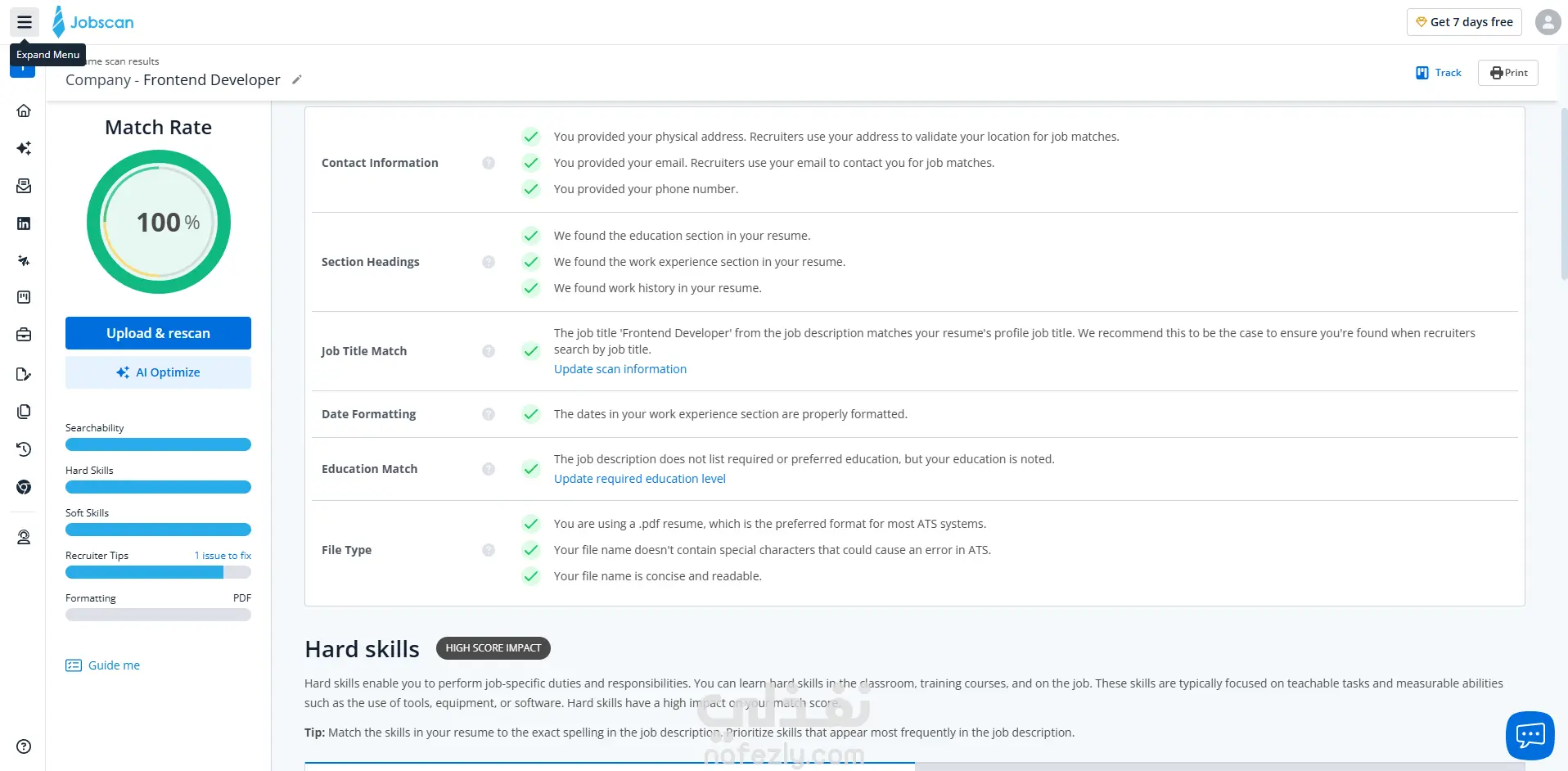The image size is (1568, 771).
Task: Open the help question-mark icon at sidebar bottom
Action: [24, 746]
